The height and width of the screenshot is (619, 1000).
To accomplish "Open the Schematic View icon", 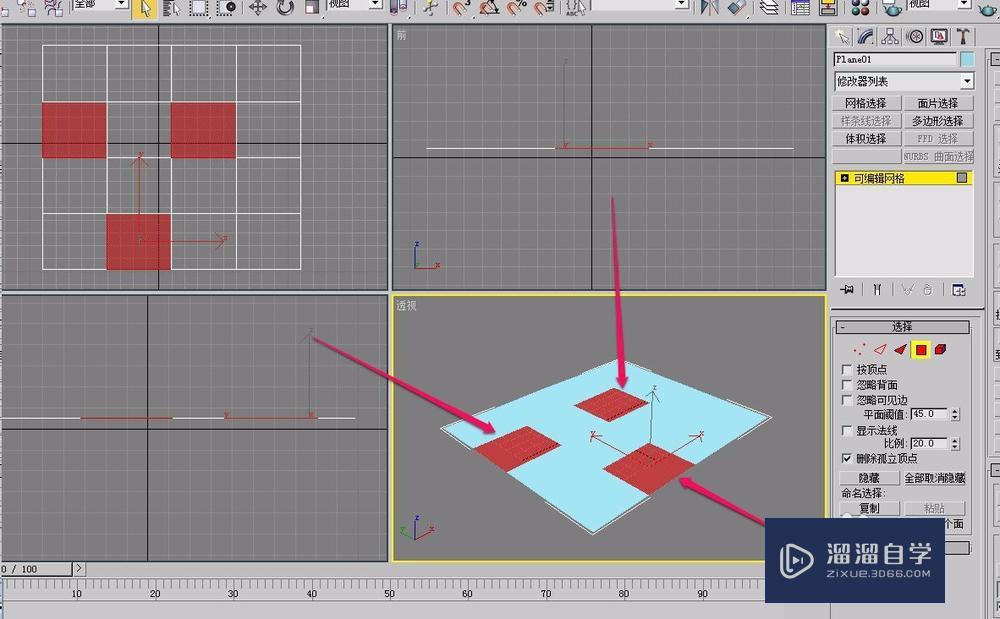I will pos(828,8).
